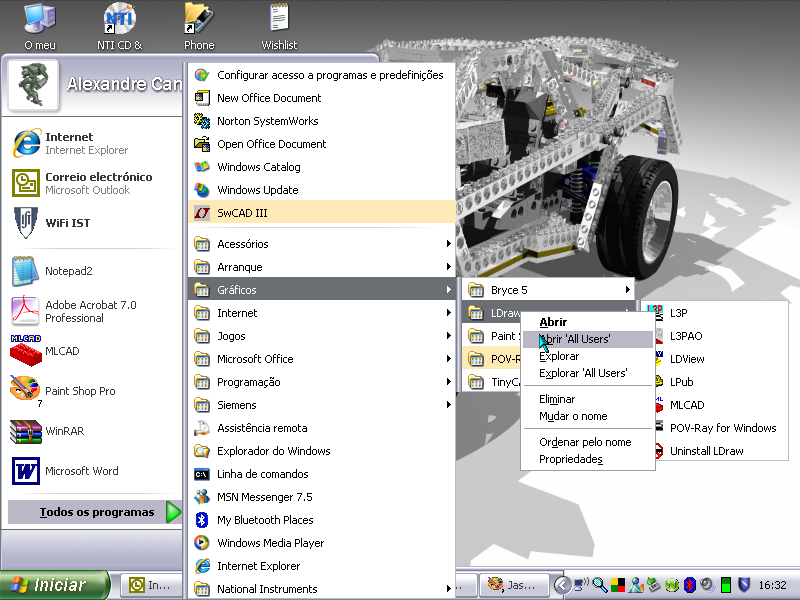Image resolution: width=800 pixels, height=600 pixels.
Task: Launch POV-Ray for Windows
Action: pyautogui.click(x=721, y=428)
